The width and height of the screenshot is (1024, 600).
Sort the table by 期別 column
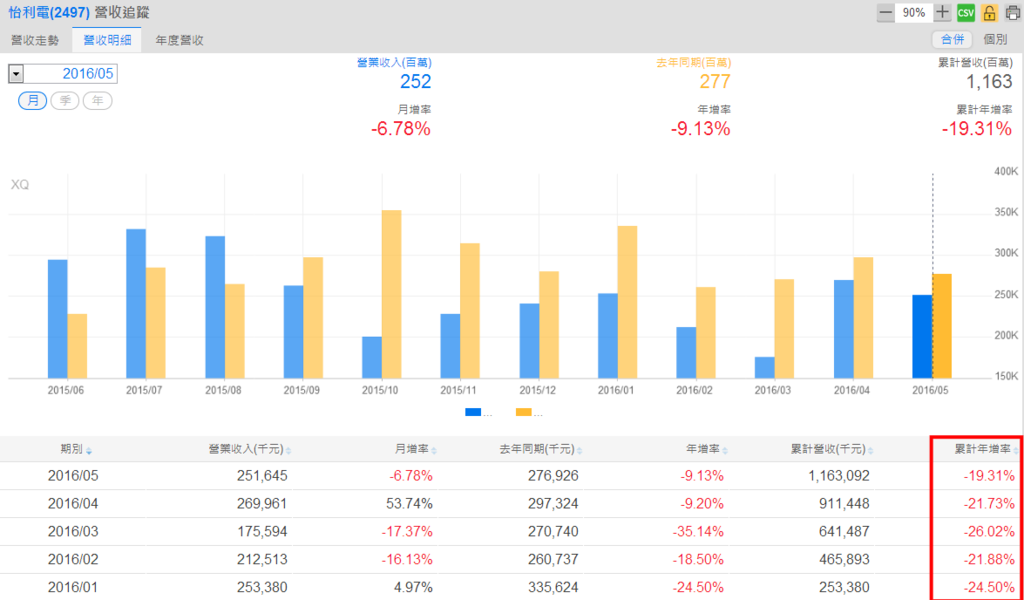click(x=76, y=449)
